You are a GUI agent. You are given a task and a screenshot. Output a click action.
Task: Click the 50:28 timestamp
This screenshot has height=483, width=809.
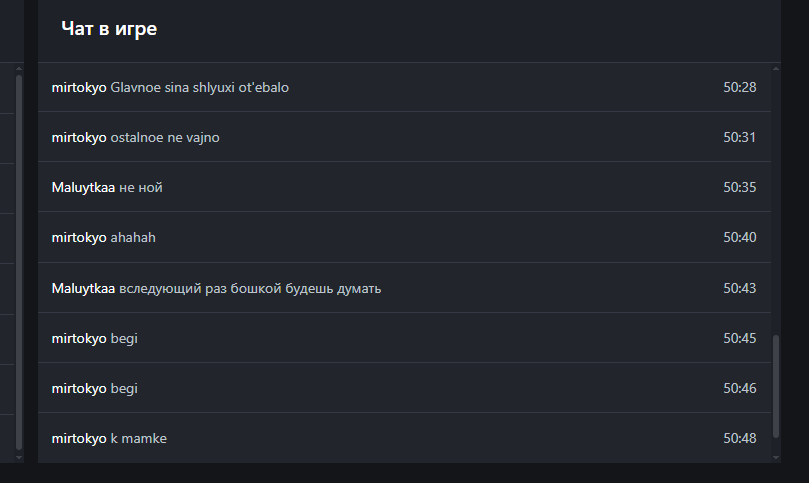click(x=739, y=87)
